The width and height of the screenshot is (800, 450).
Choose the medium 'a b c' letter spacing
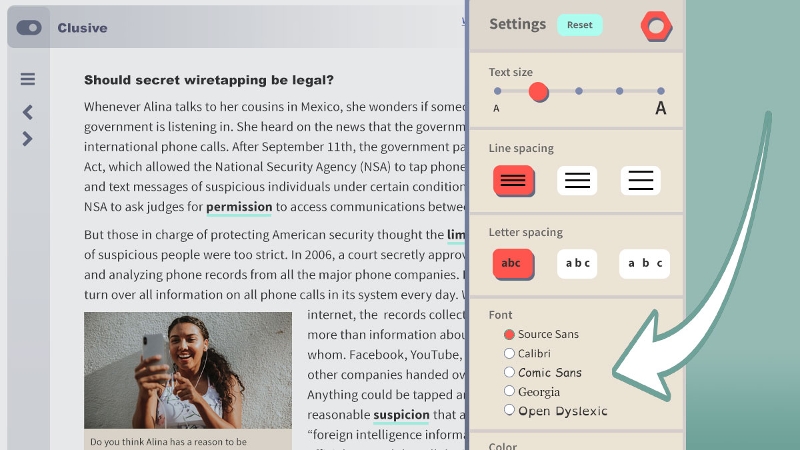(x=577, y=264)
